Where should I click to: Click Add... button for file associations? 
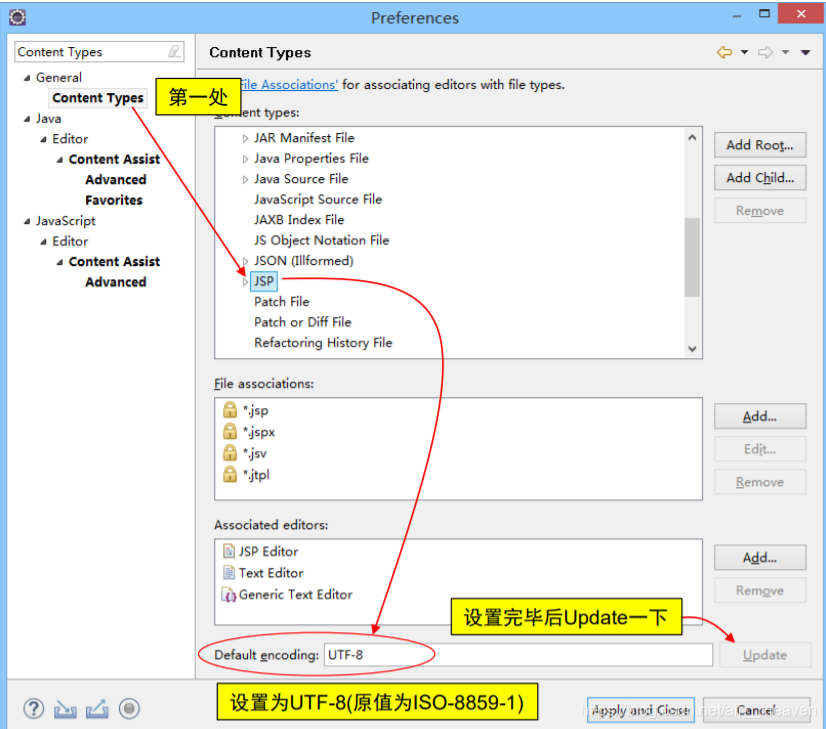coord(760,416)
